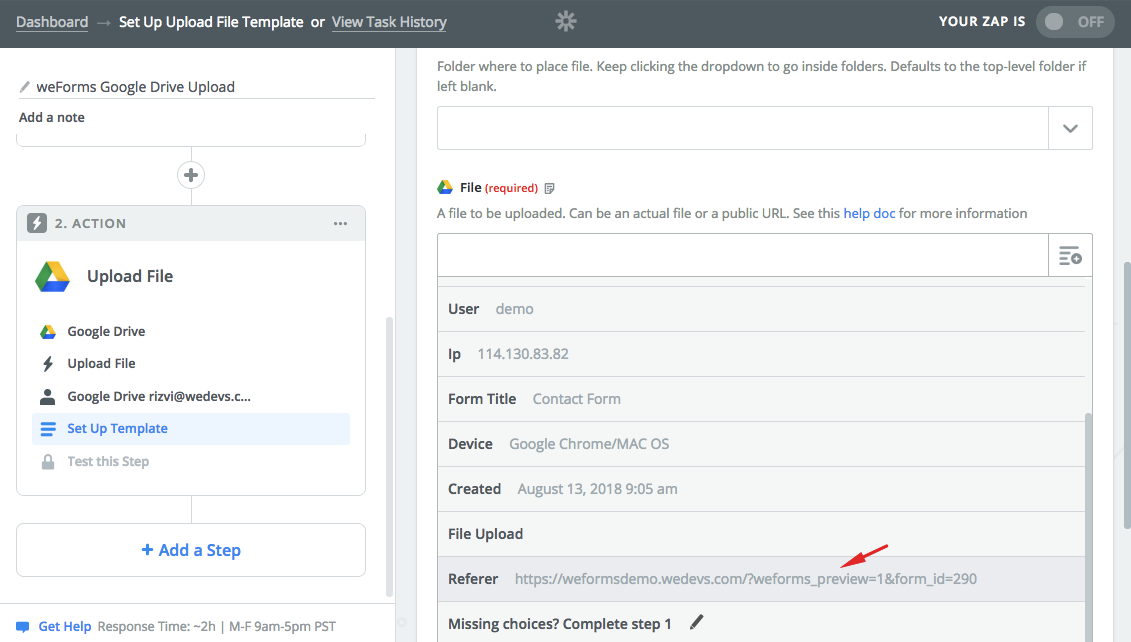Select the Referer URL field option
This screenshot has height=642, width=1131.
(761, 579)
